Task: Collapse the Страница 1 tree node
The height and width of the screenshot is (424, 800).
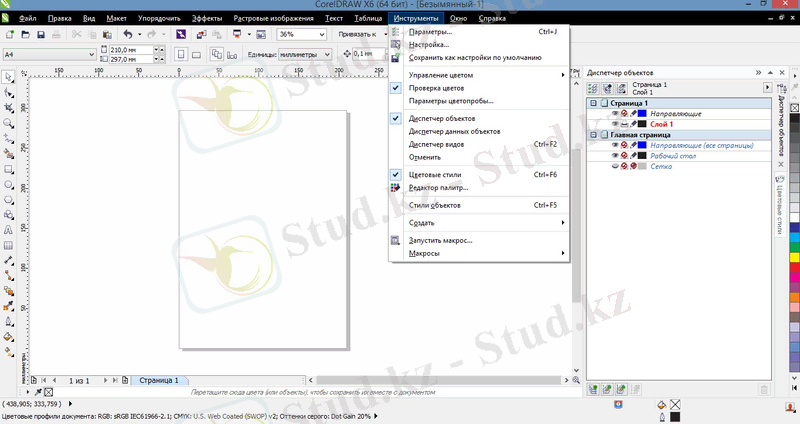Action: 592,104
